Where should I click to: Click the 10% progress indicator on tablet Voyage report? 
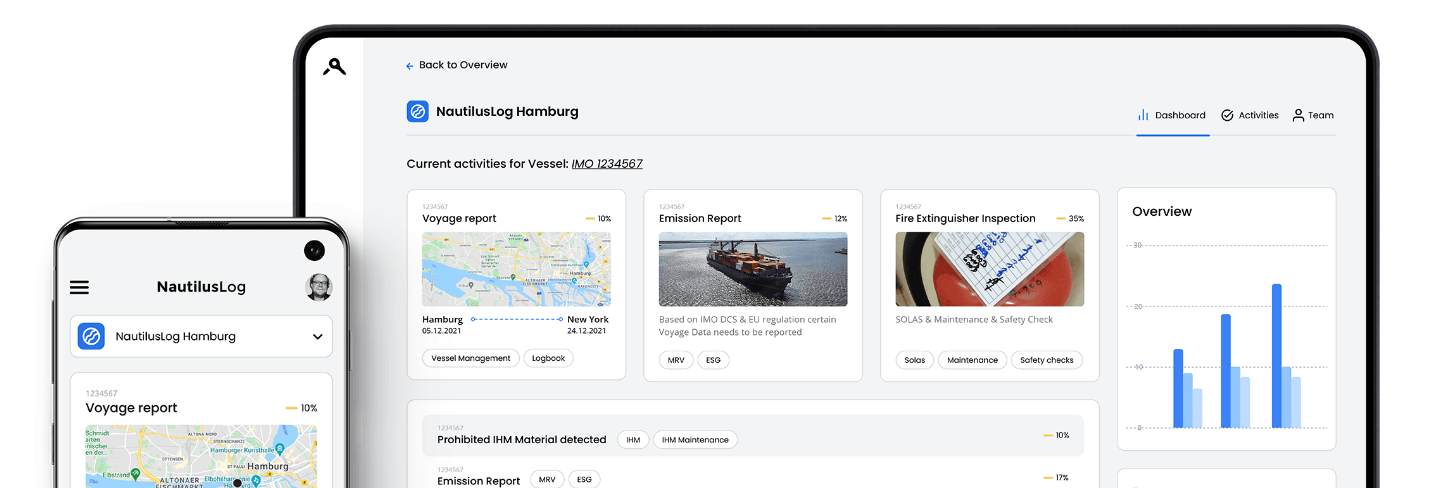(x=598, y=218)
